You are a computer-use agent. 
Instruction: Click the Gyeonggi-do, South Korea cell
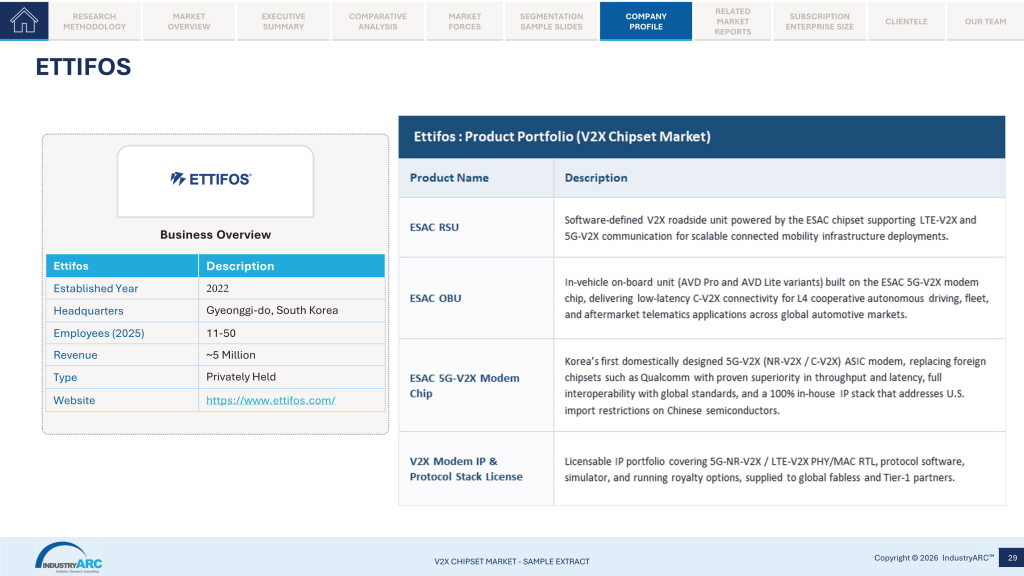pos(272,310)
